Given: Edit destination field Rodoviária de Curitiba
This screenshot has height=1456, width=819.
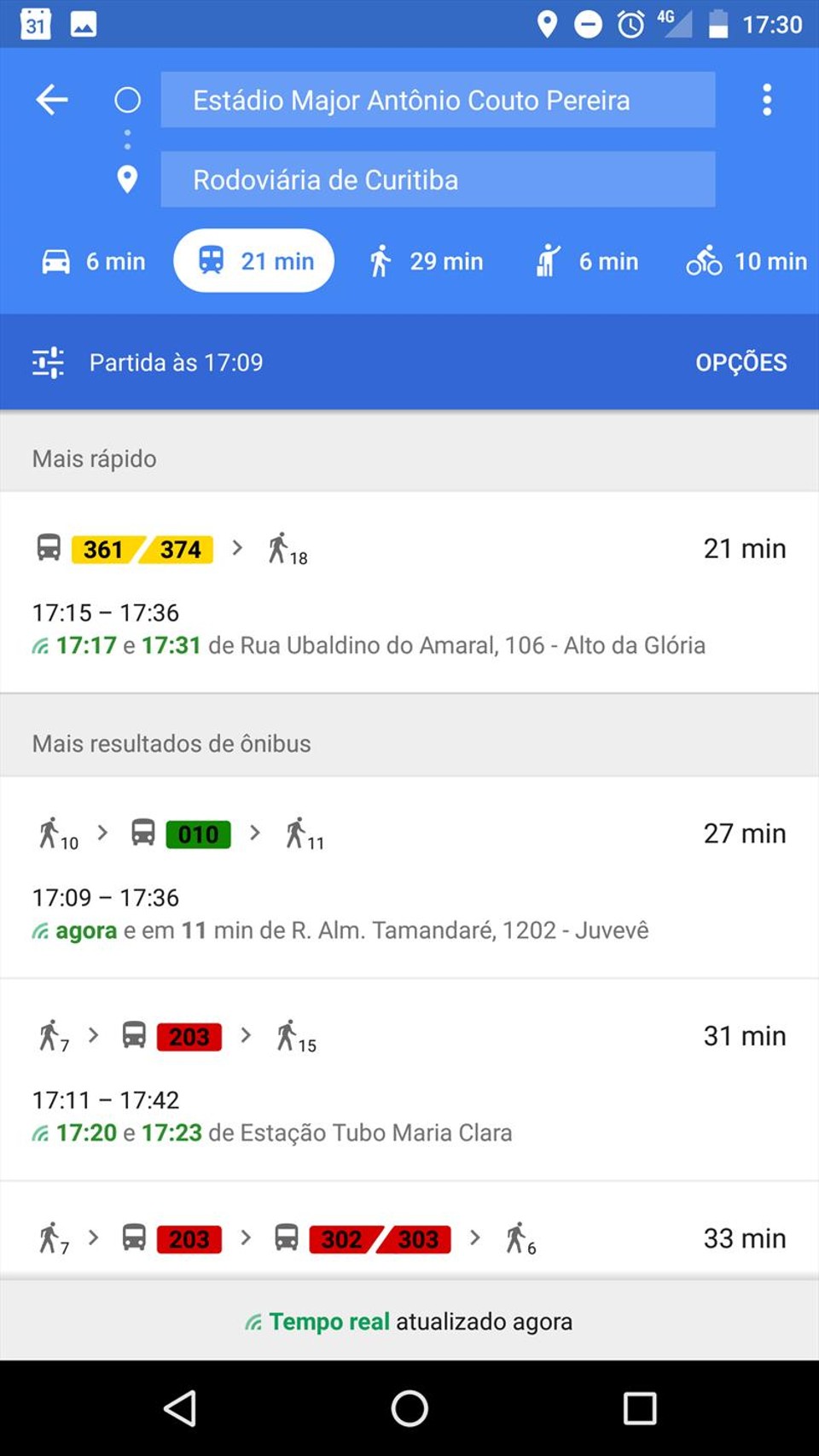Looking at the screenshot, I should pos(438,179).
